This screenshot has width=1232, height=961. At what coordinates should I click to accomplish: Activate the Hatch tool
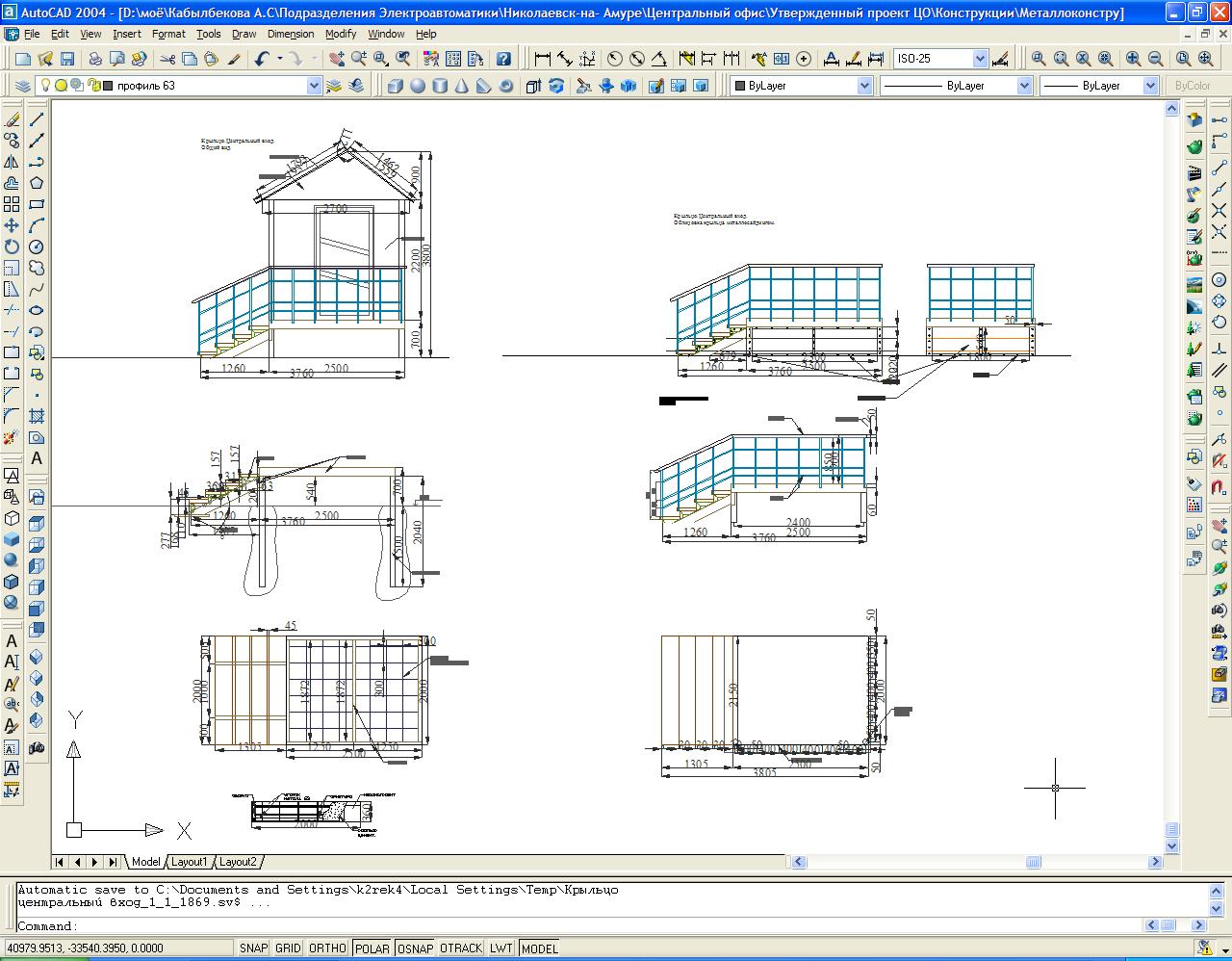coord(37,416)
